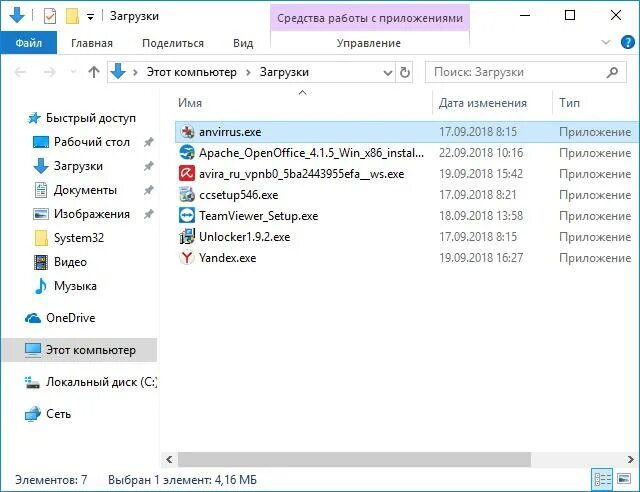The height and width of the screenshot is (492, 640).
Task: Open quick access toolbar customize dropdown
Action: click(x=90, y=17)
